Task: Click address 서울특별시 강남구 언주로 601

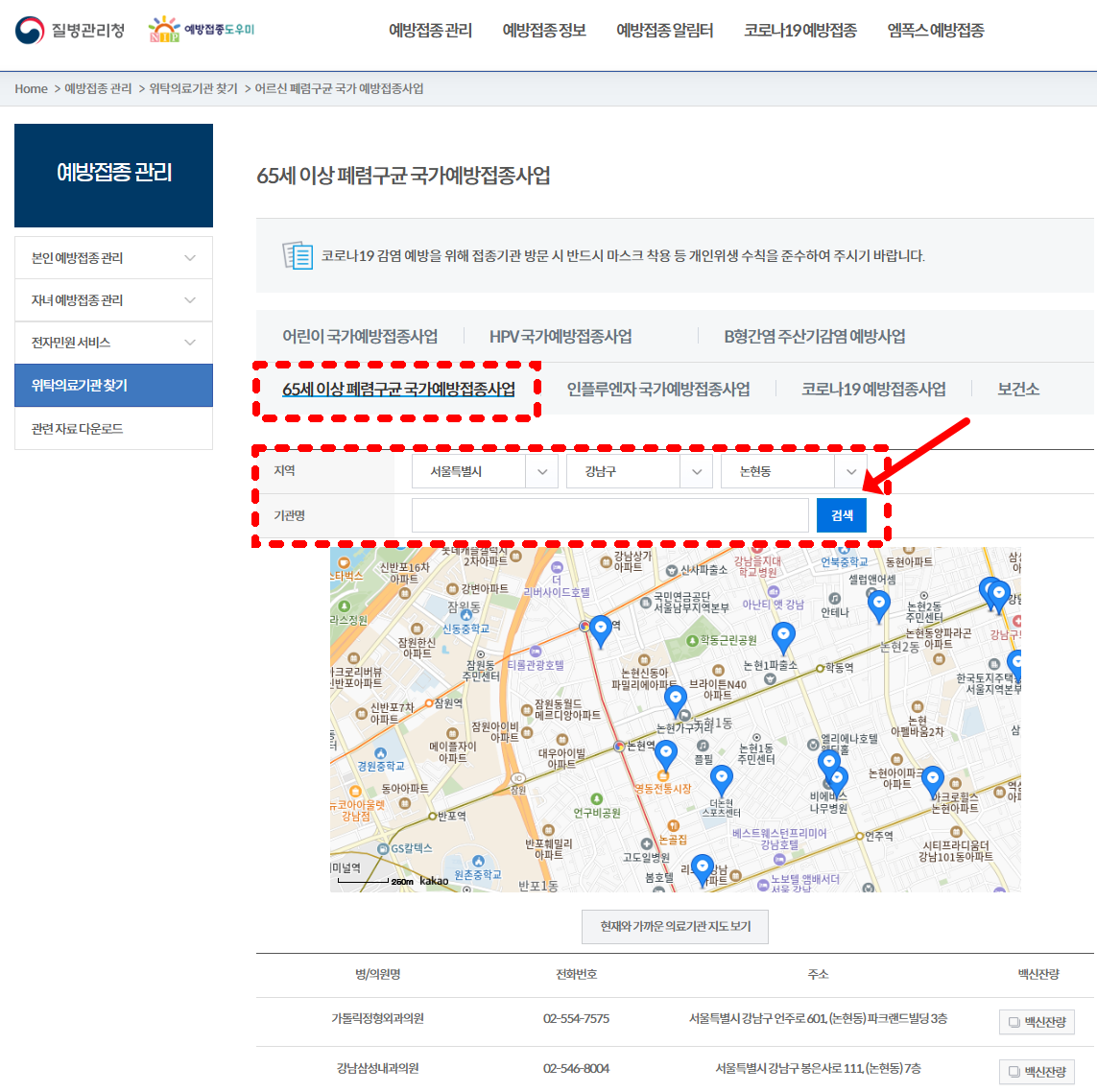Action: 818,1018
